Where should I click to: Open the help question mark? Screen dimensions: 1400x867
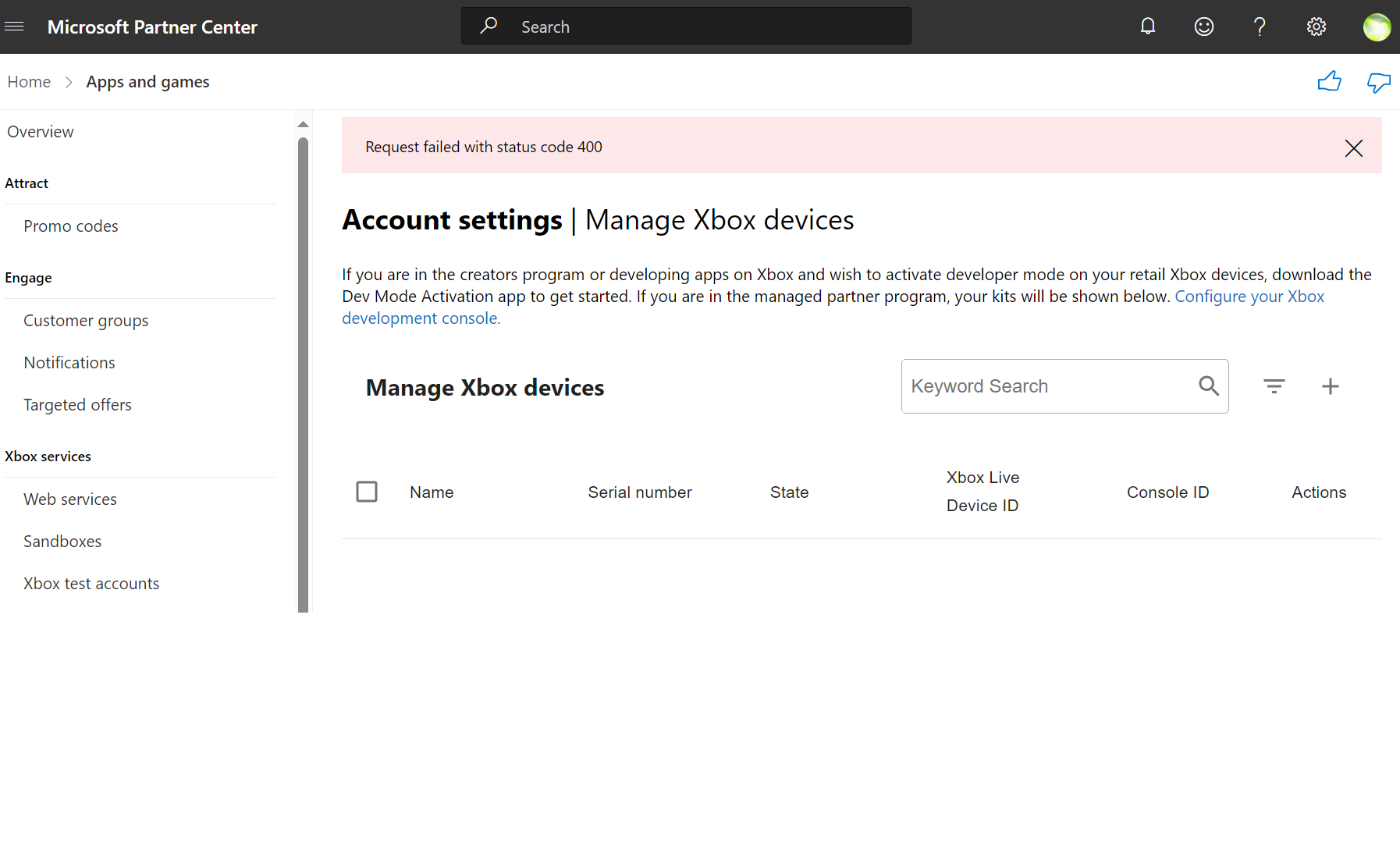pyautogui.click(x=1260, y=27)
